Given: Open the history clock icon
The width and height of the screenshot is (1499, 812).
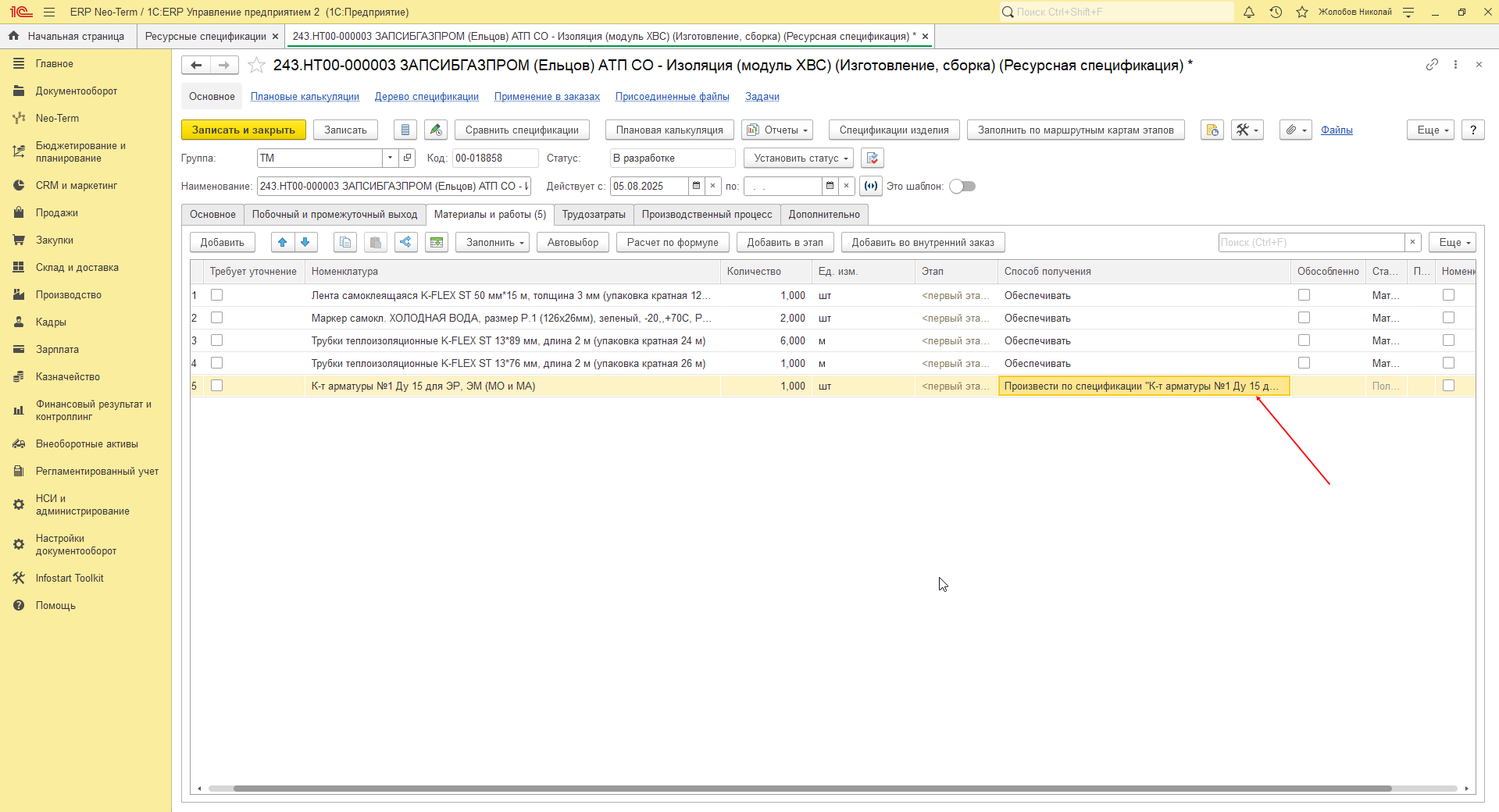Looking at the screenshot, I should [1276, 12].
